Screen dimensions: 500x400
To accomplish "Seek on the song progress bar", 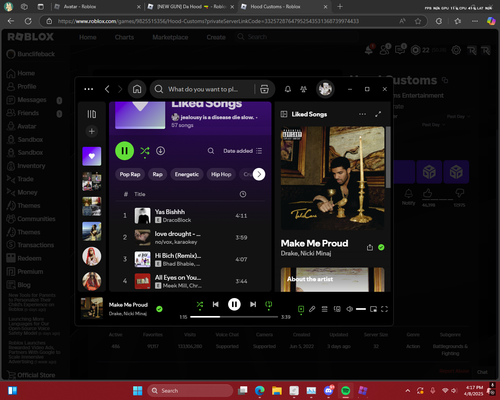I will (234, 317).
